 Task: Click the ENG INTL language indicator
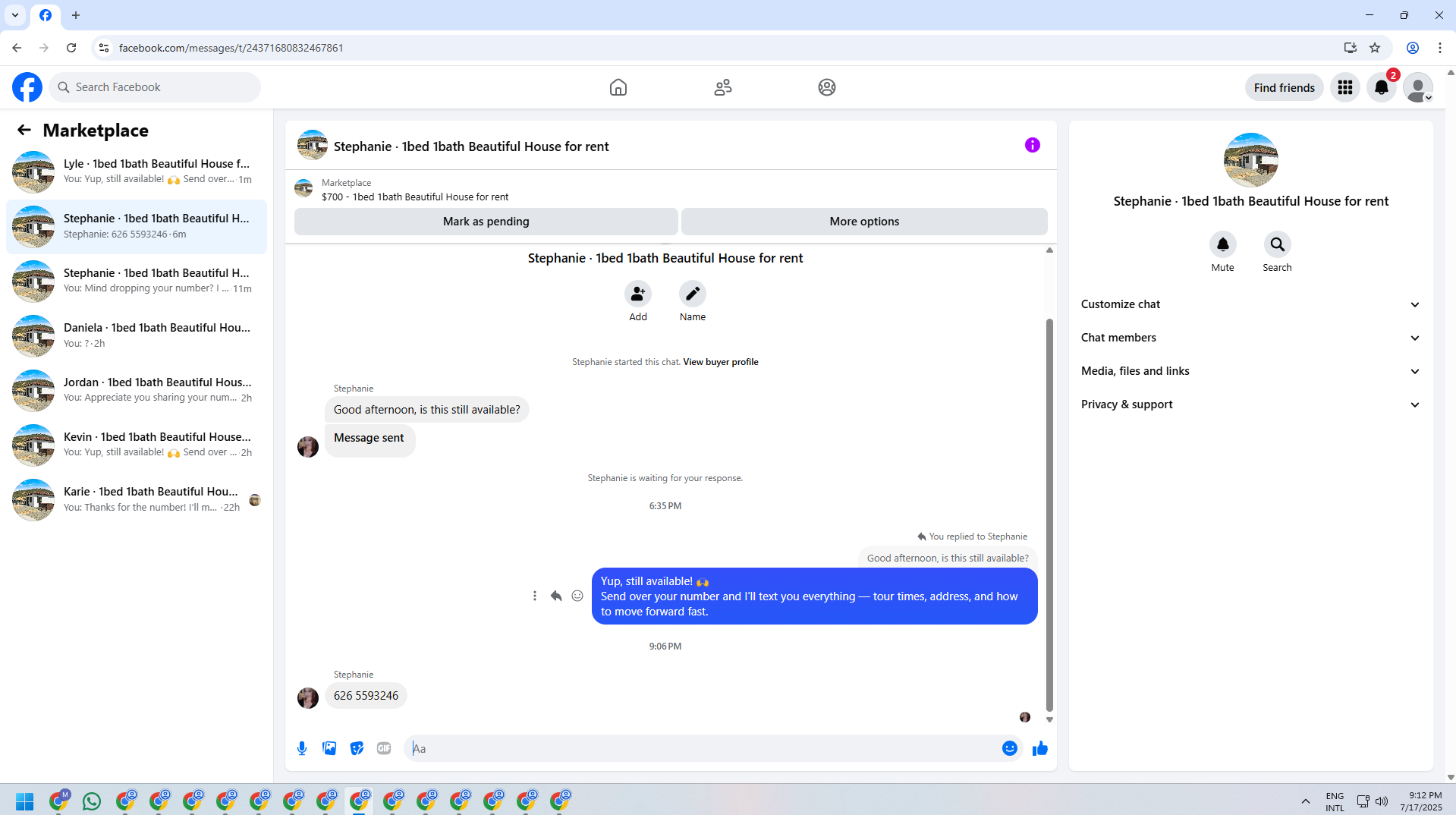(x=1335, y=801)
